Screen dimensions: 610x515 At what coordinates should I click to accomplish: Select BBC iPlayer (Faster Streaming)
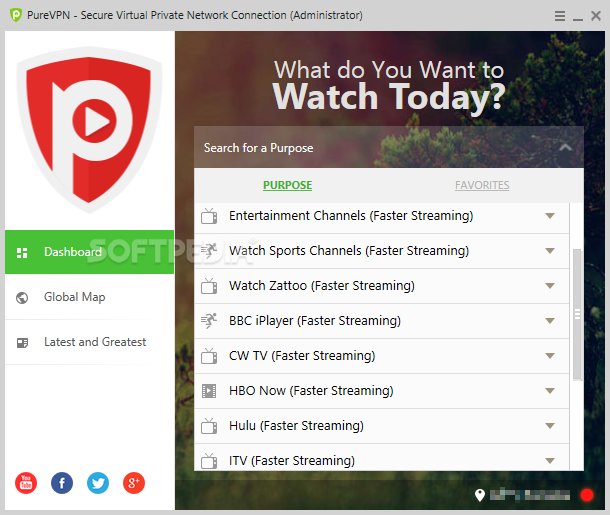382,321
